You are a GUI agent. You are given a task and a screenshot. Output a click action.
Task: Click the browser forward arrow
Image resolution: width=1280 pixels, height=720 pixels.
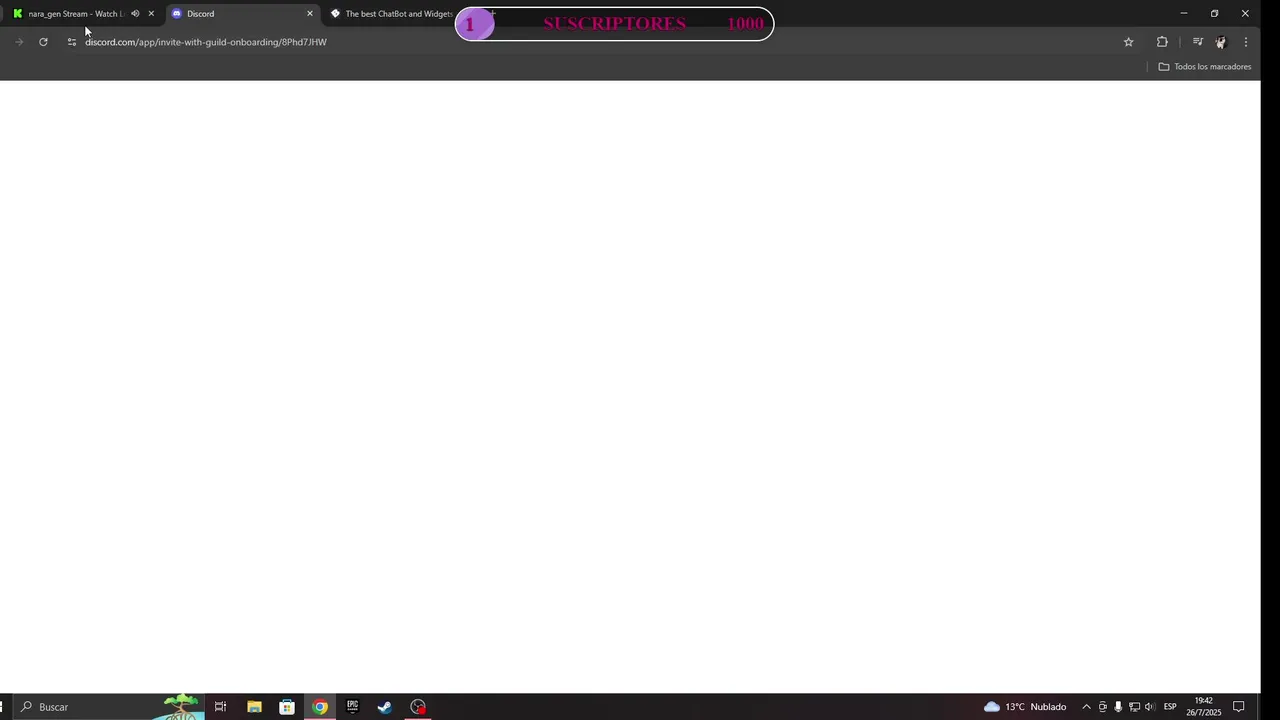(19, 42)
